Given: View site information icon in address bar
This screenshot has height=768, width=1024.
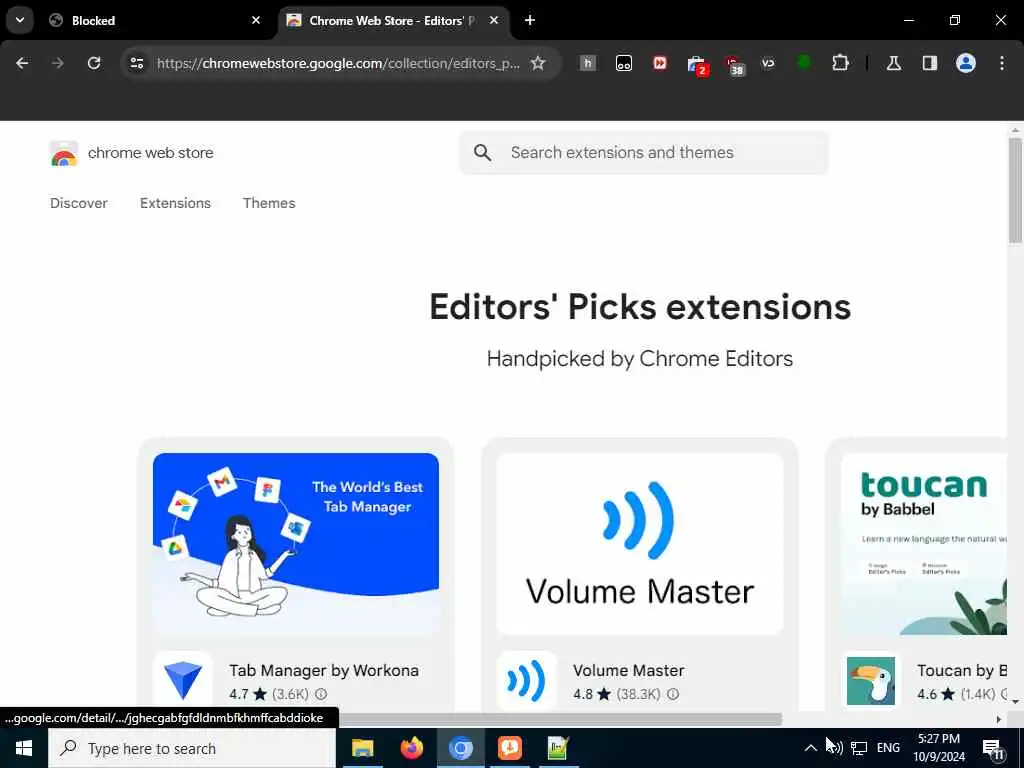Looking at the screenshot, I should (136, 63).
